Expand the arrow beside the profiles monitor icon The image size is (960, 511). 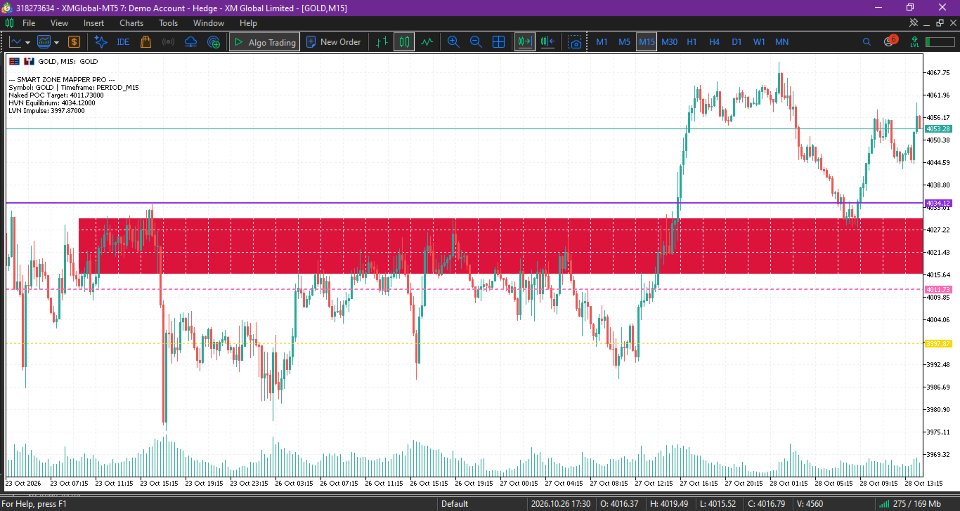(x=56, y=42)
